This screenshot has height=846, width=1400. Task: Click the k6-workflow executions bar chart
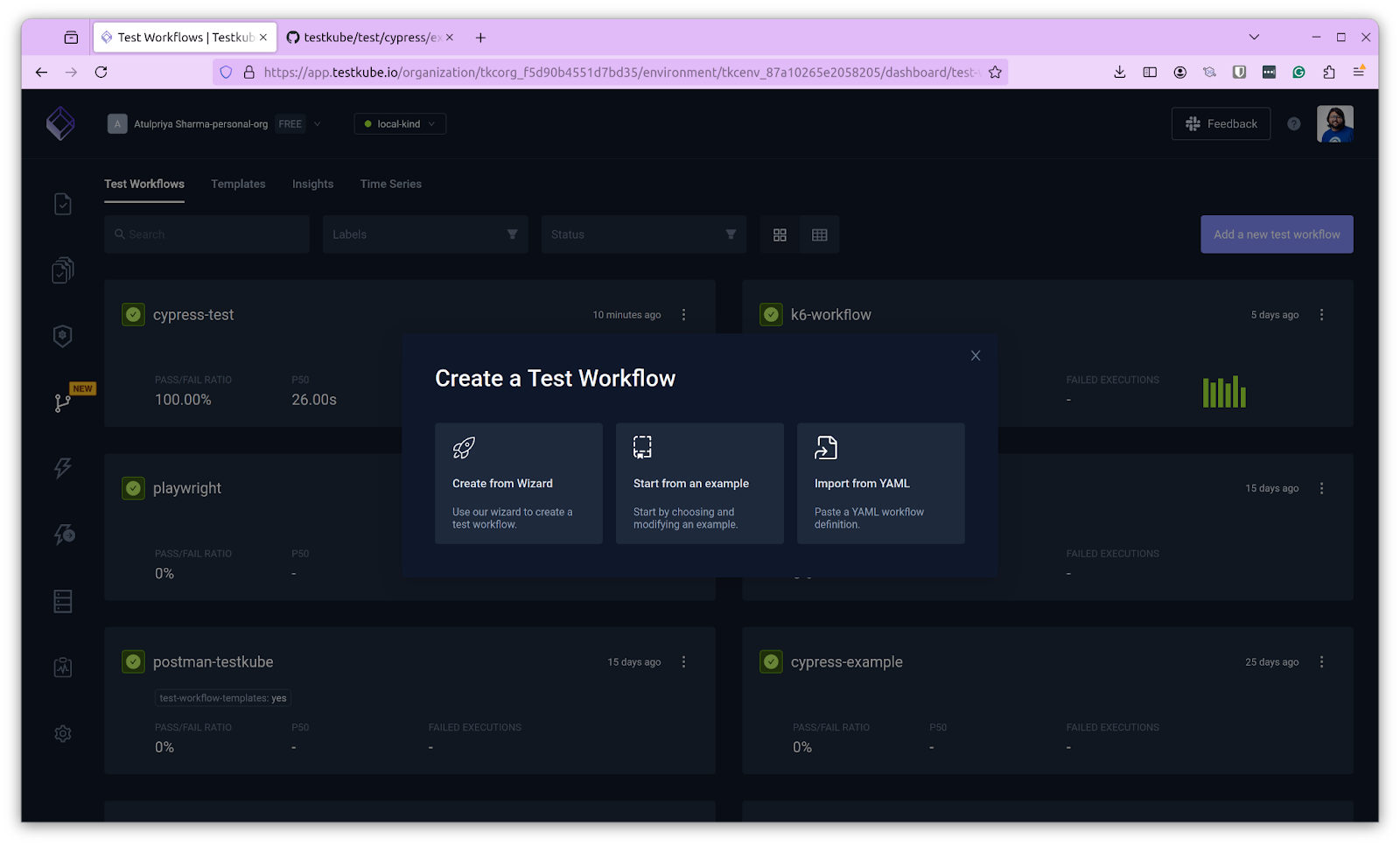coord(1224,392)
